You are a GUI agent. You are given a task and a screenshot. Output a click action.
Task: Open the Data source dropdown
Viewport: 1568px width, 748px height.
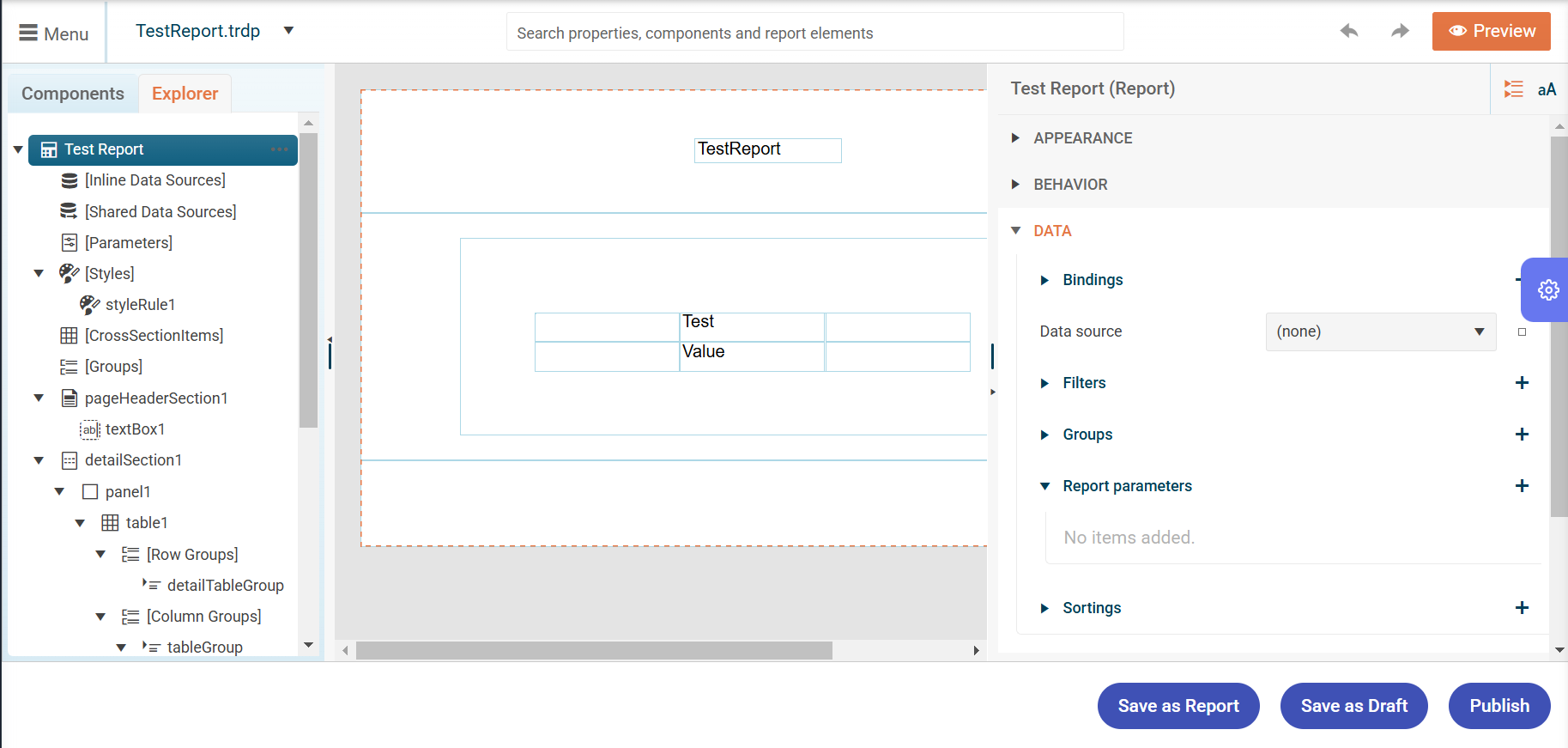pyautogui.click(x=1380, y=332)
